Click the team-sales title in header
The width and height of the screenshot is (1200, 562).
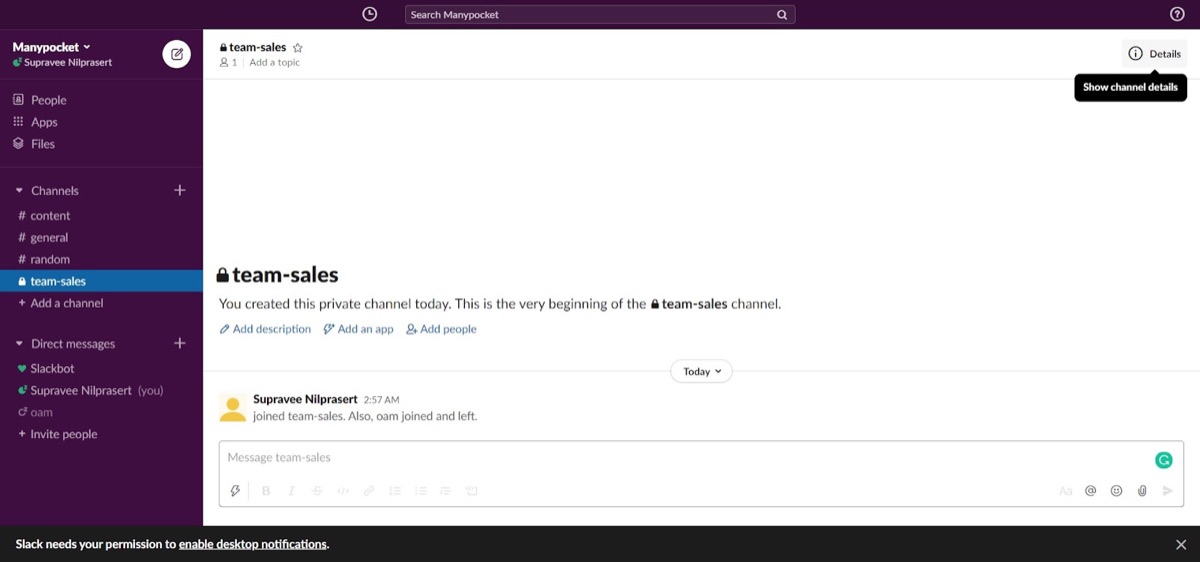point(257,47)
